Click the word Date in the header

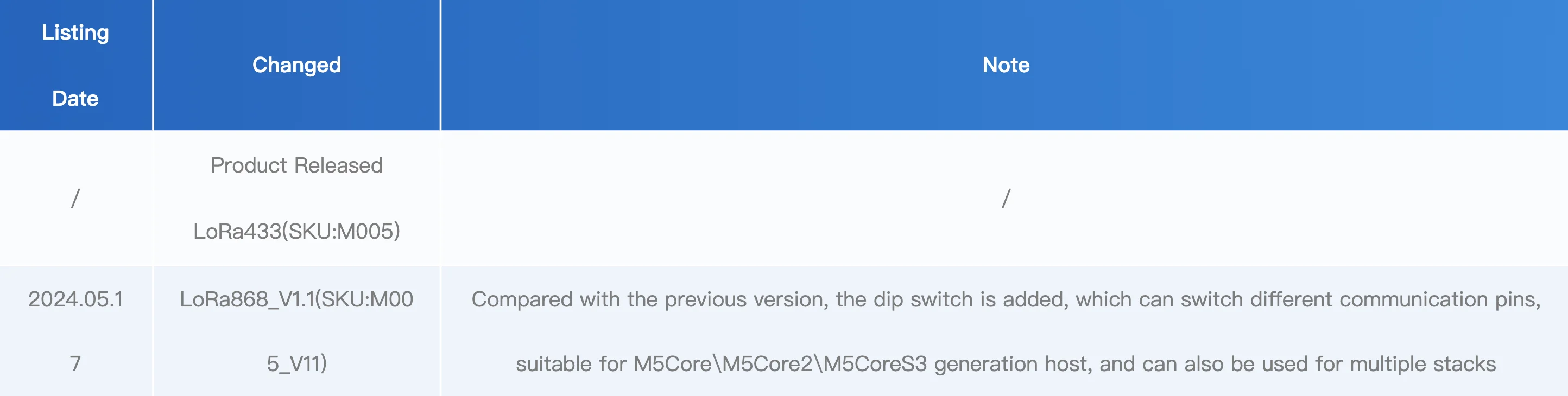75,99
